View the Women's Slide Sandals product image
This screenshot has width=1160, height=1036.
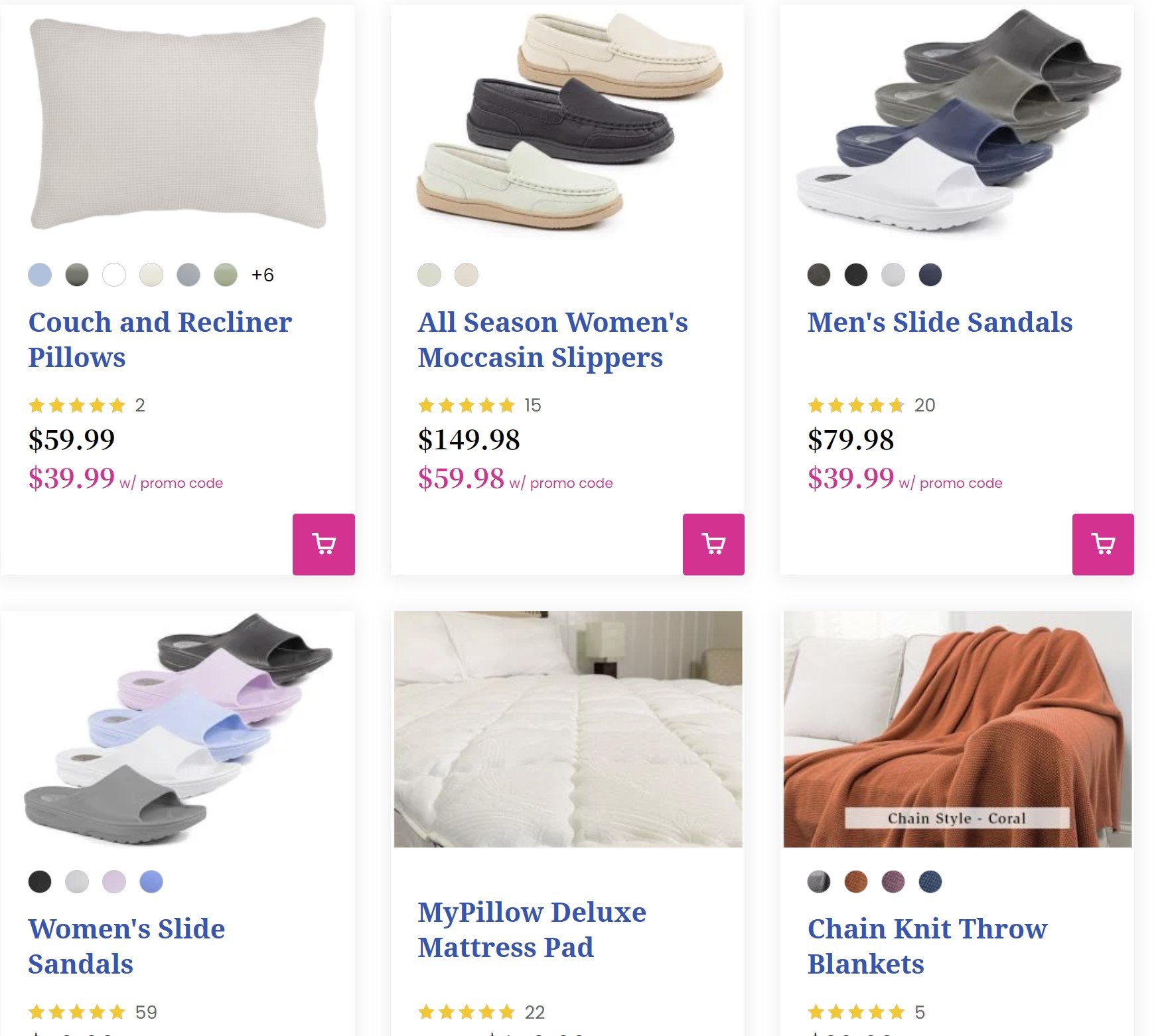pyautogui.click(x=178, y=729)
